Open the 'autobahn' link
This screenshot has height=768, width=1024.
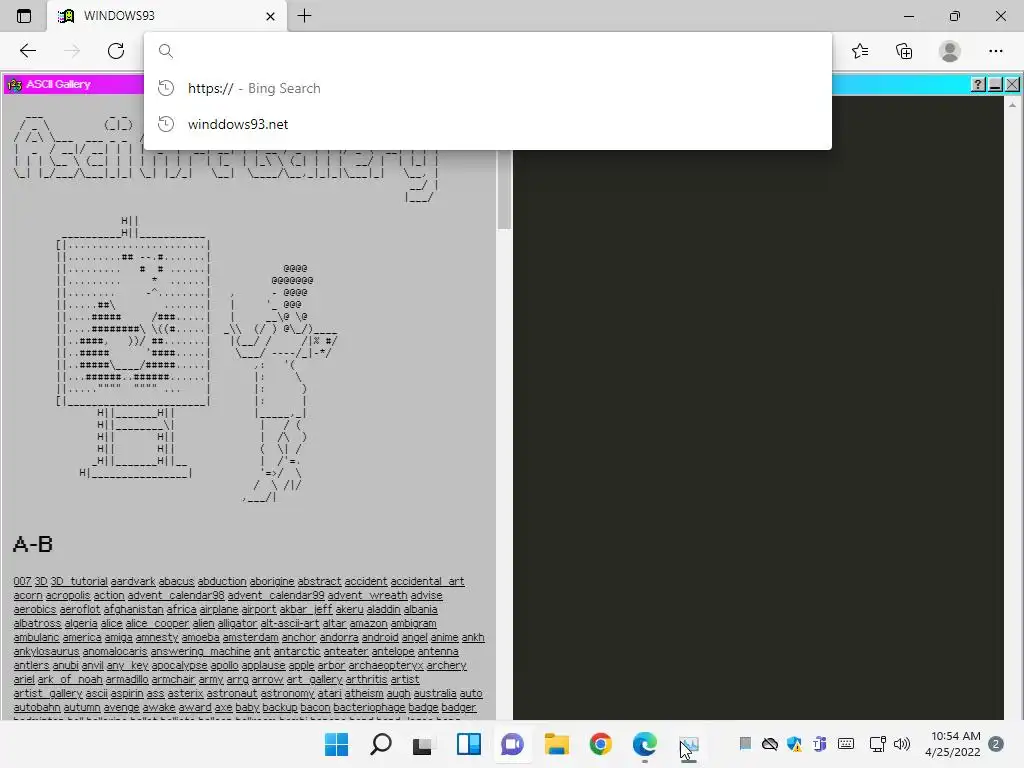coord(37,707)
